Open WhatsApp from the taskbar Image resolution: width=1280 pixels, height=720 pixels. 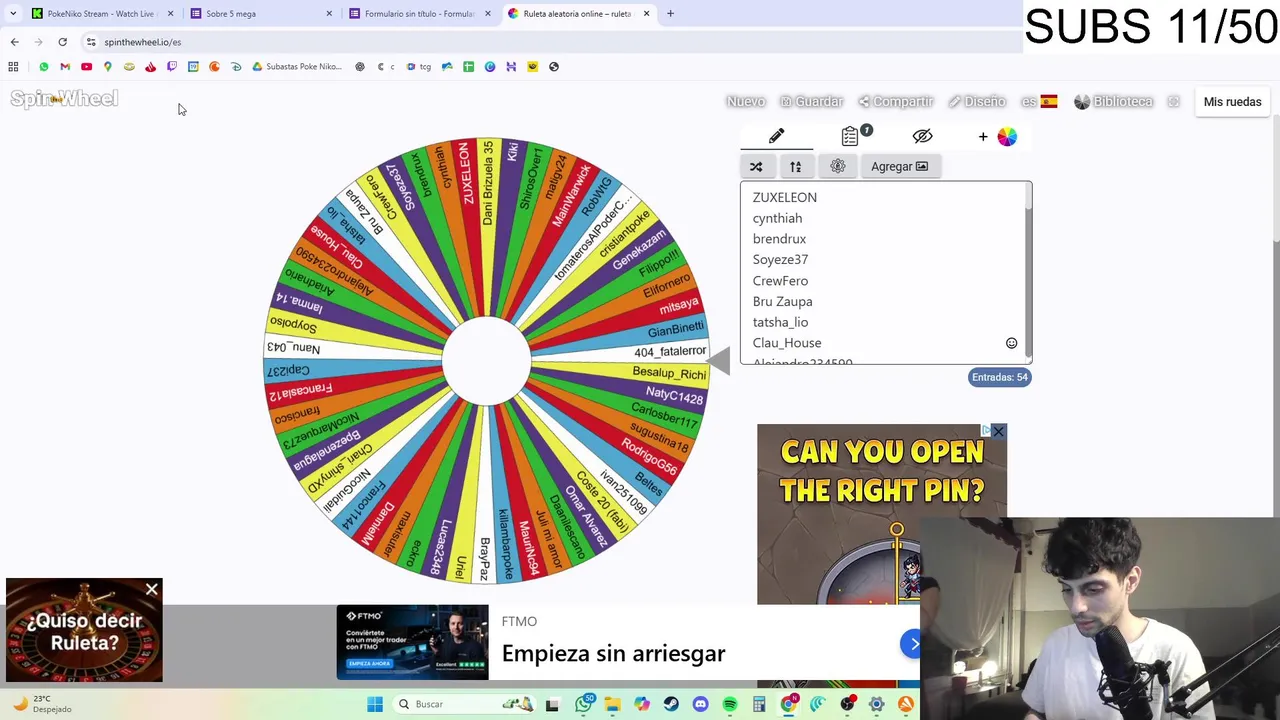584,704
